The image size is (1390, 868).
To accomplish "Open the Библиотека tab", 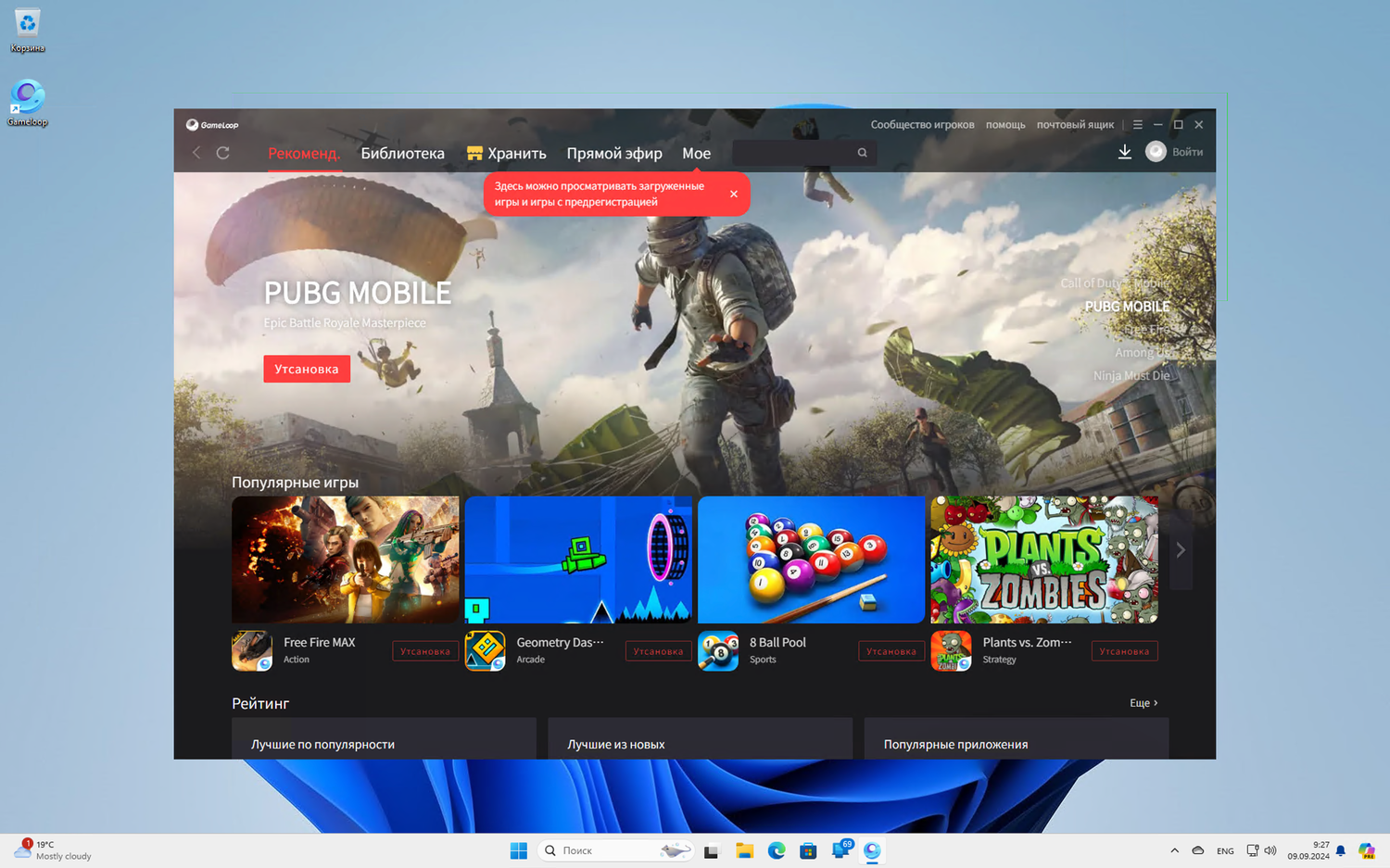I will [403, 154].
